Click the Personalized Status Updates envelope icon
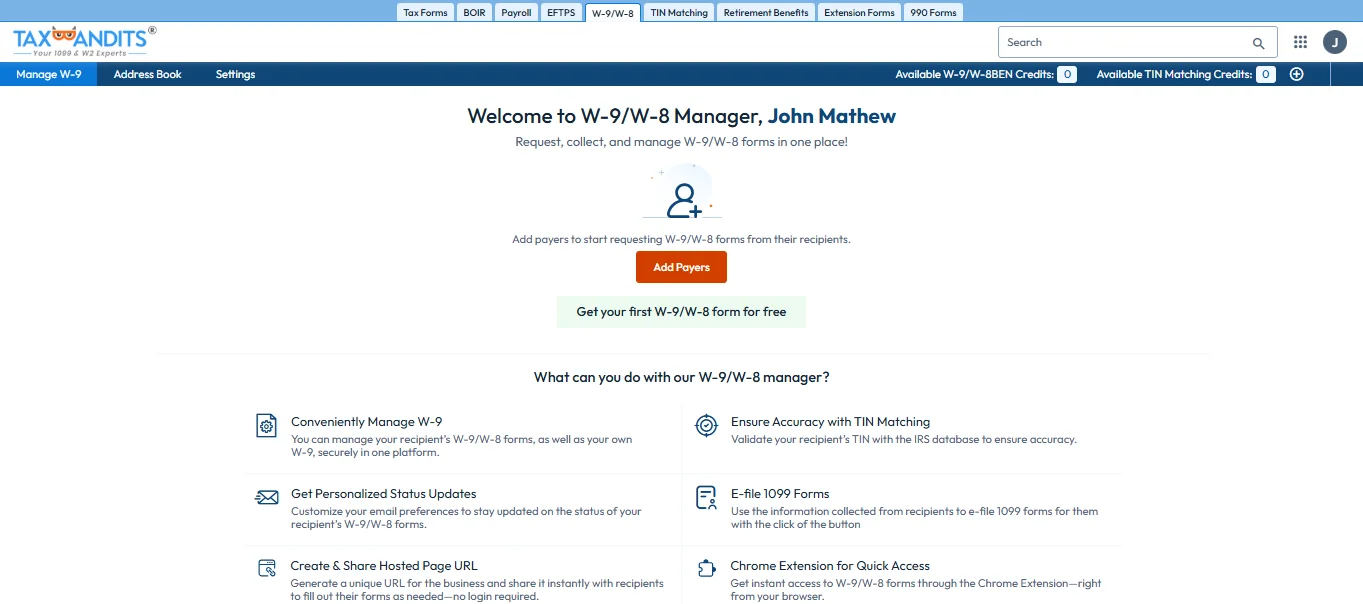The height and width of the screenshot is (604, 1363). click(266, 498)
